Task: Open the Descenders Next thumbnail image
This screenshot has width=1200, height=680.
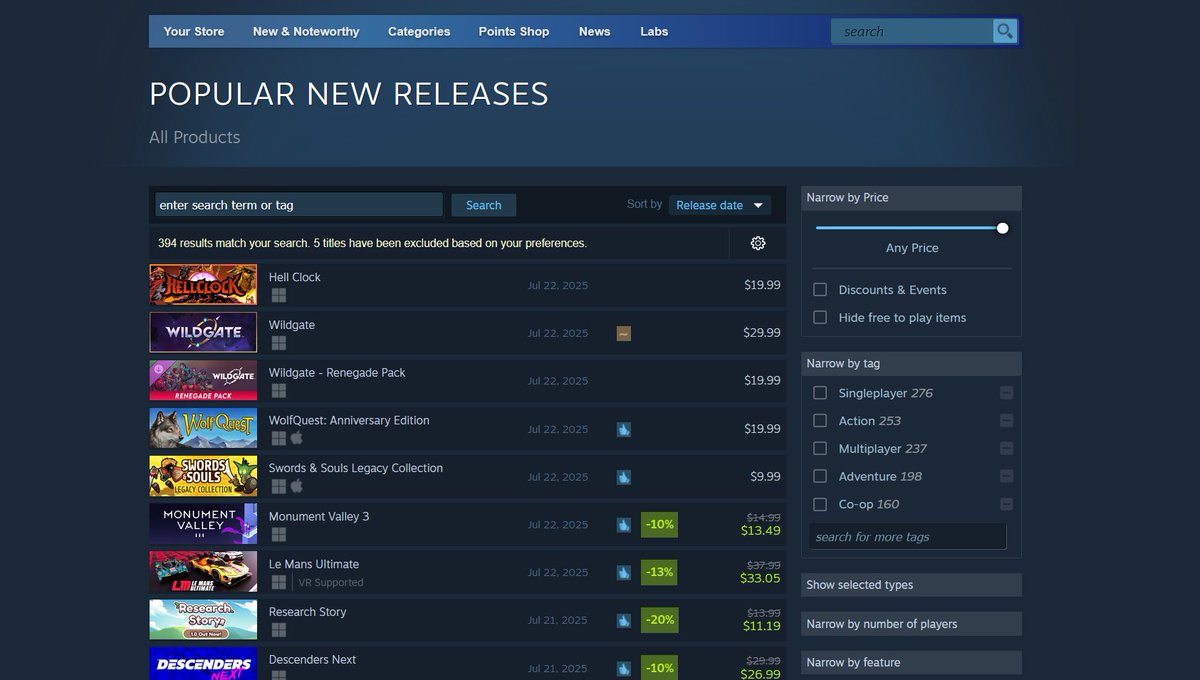Action: tap(203, 664)
